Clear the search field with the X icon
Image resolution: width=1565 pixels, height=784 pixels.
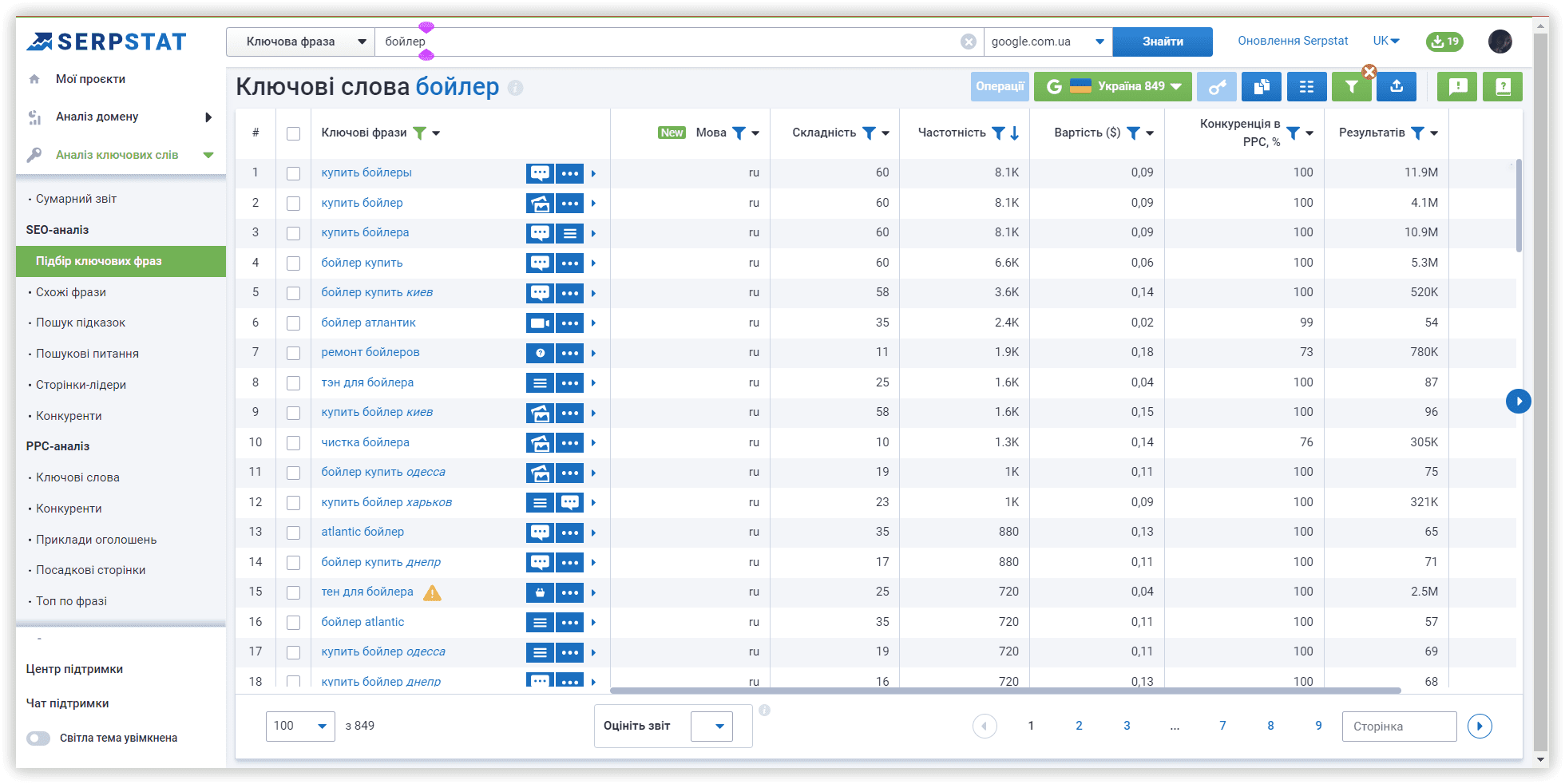pos(969,42)
